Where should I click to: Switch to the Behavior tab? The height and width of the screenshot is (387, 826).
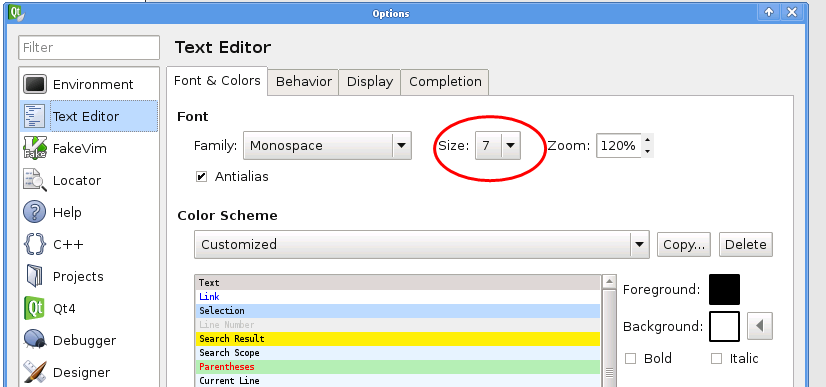pos(303,82)
